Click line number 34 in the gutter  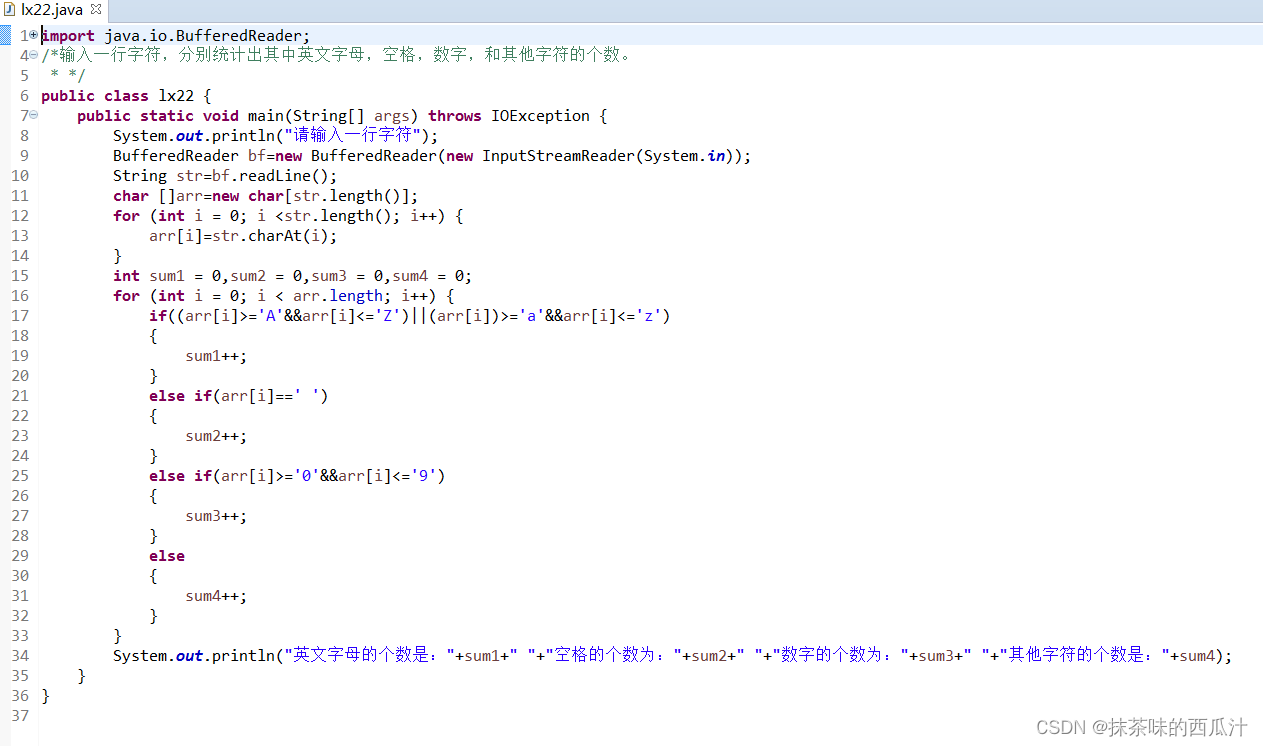tap(20, 656)
